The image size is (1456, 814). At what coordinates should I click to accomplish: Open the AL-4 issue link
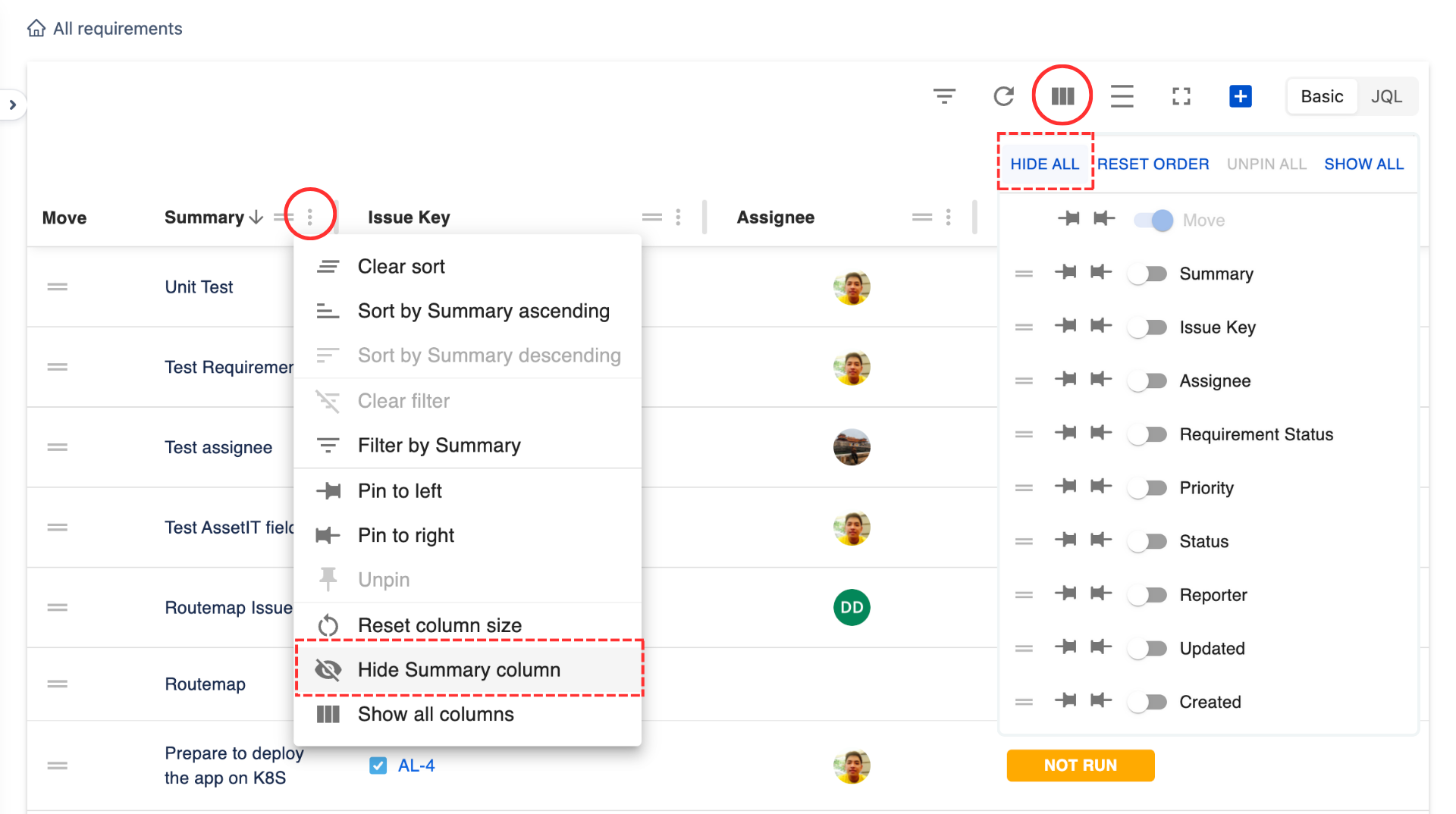click(x=416, y=765)
